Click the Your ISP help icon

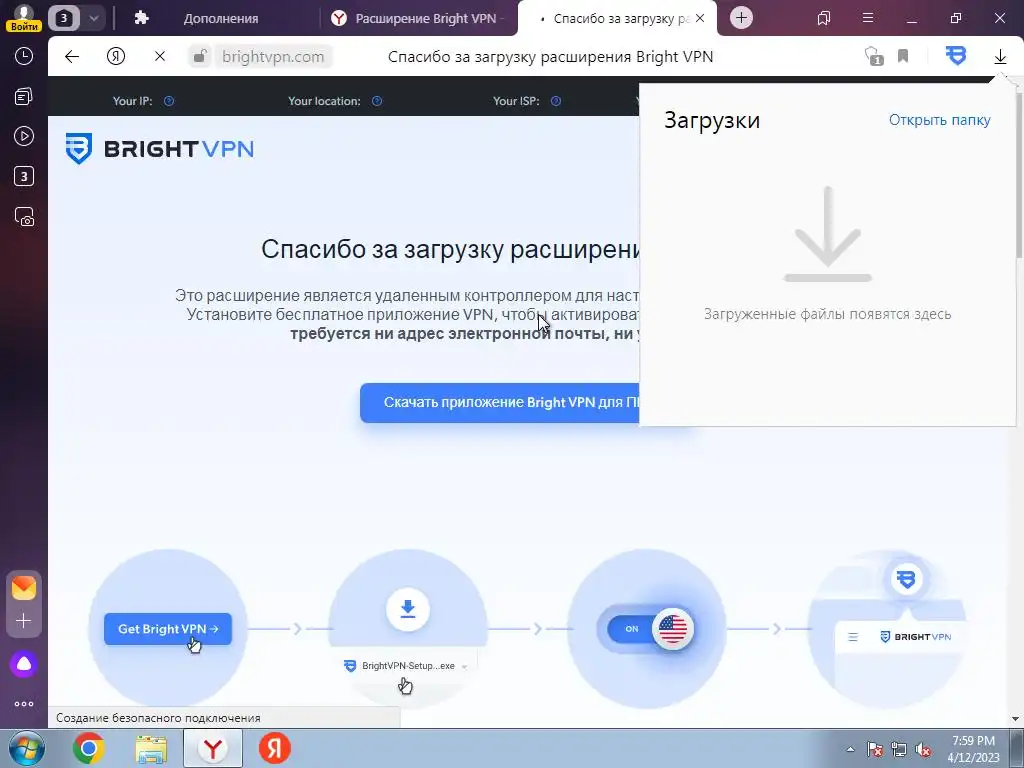click(556, 101)
